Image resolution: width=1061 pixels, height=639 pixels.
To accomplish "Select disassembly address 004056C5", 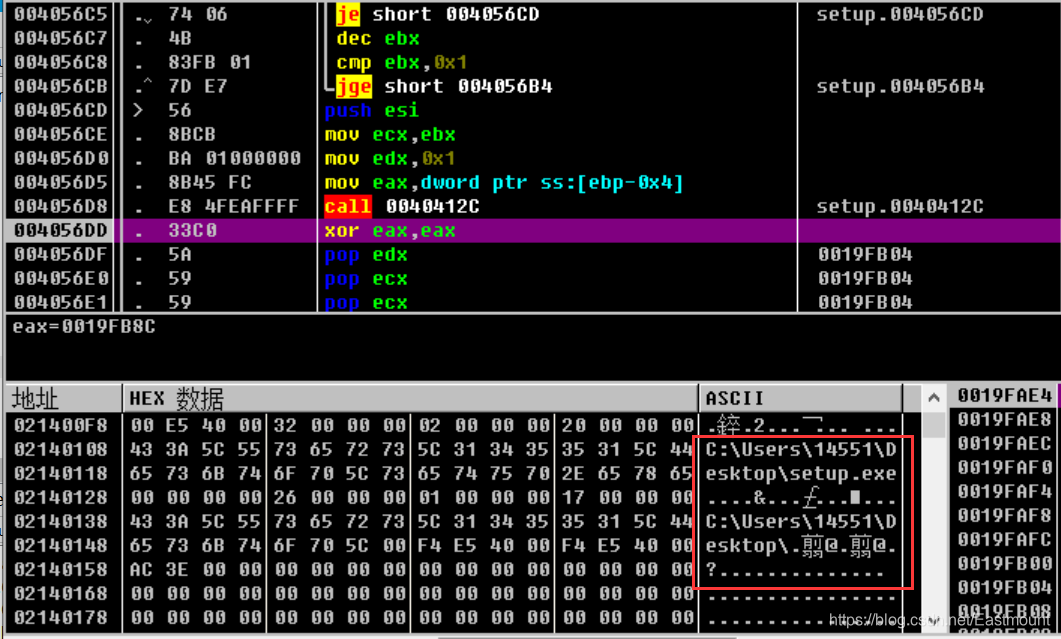I will [x=60, y=14].
